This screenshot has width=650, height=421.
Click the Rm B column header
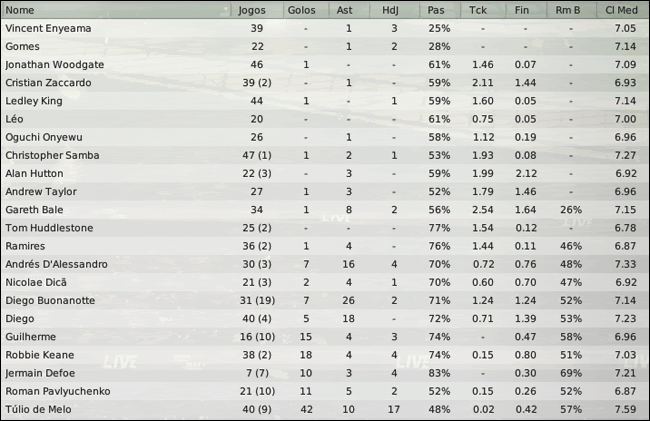pyautogui.click(x=571, y=10)
